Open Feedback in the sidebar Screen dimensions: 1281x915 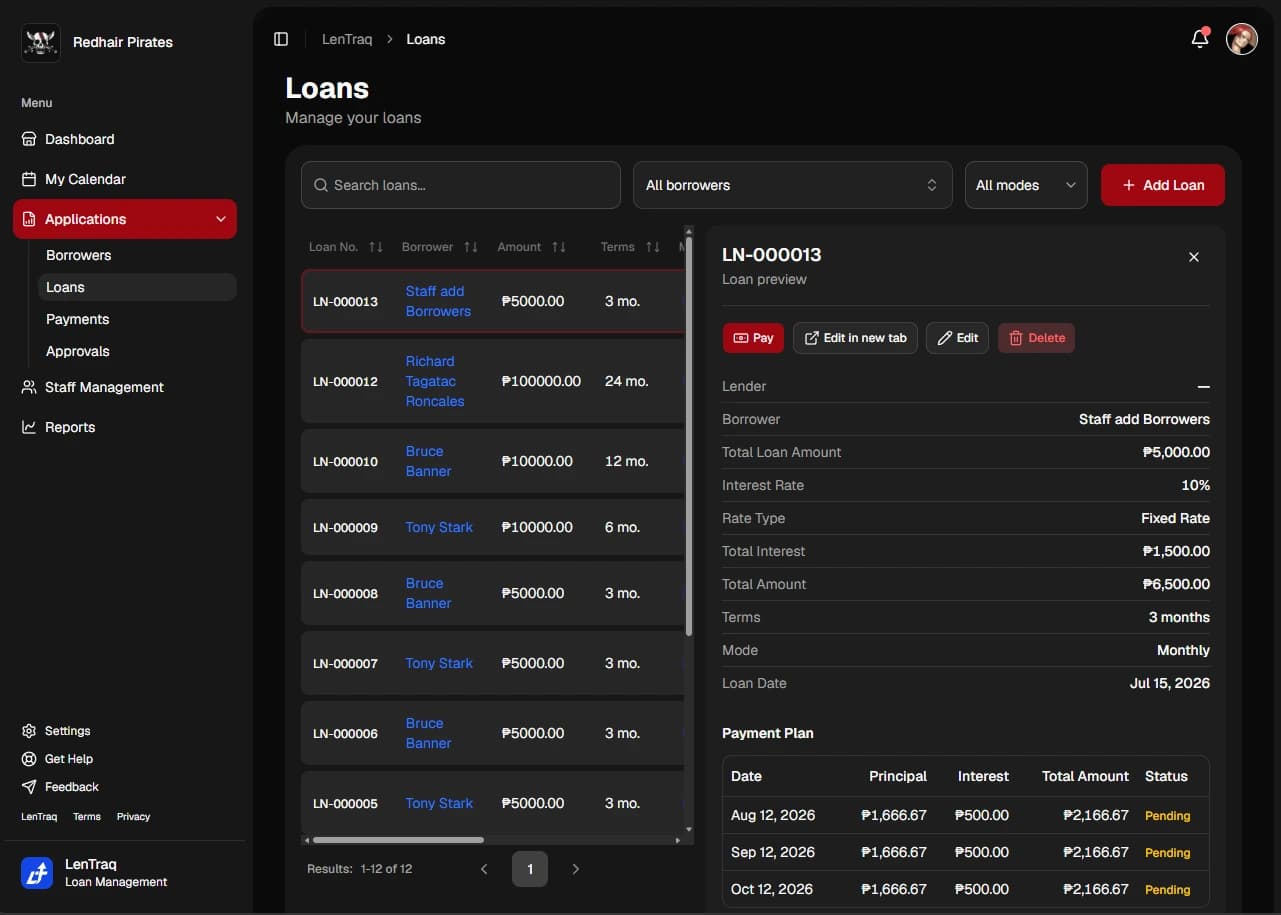click(61, 787)
